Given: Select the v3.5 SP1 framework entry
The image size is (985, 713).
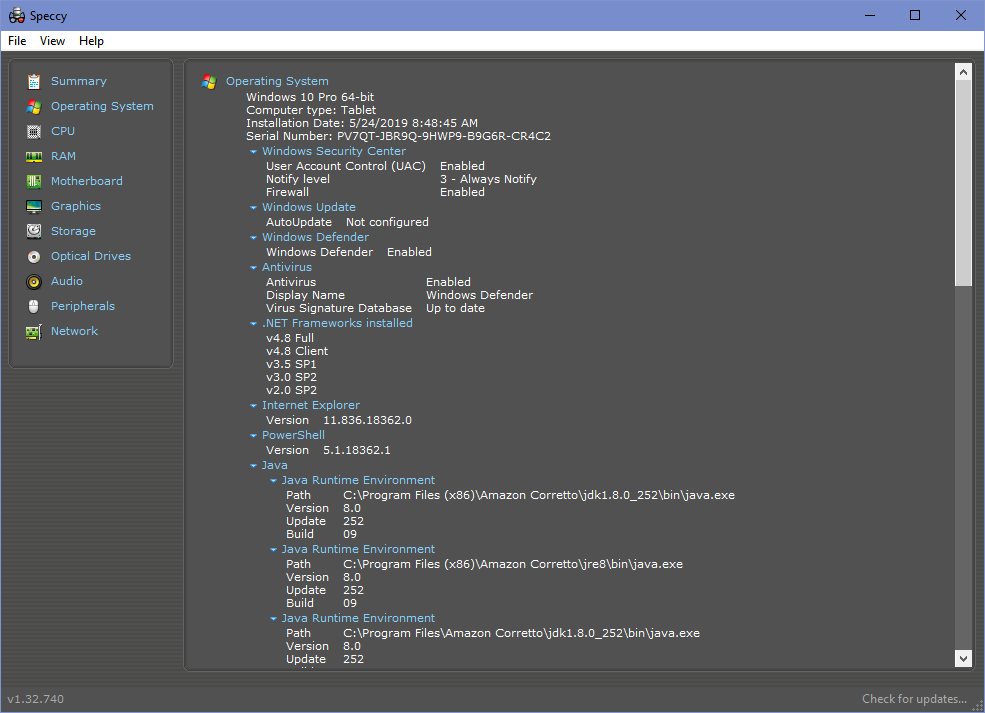Looking at the screenshot, I should coord(291,364).
